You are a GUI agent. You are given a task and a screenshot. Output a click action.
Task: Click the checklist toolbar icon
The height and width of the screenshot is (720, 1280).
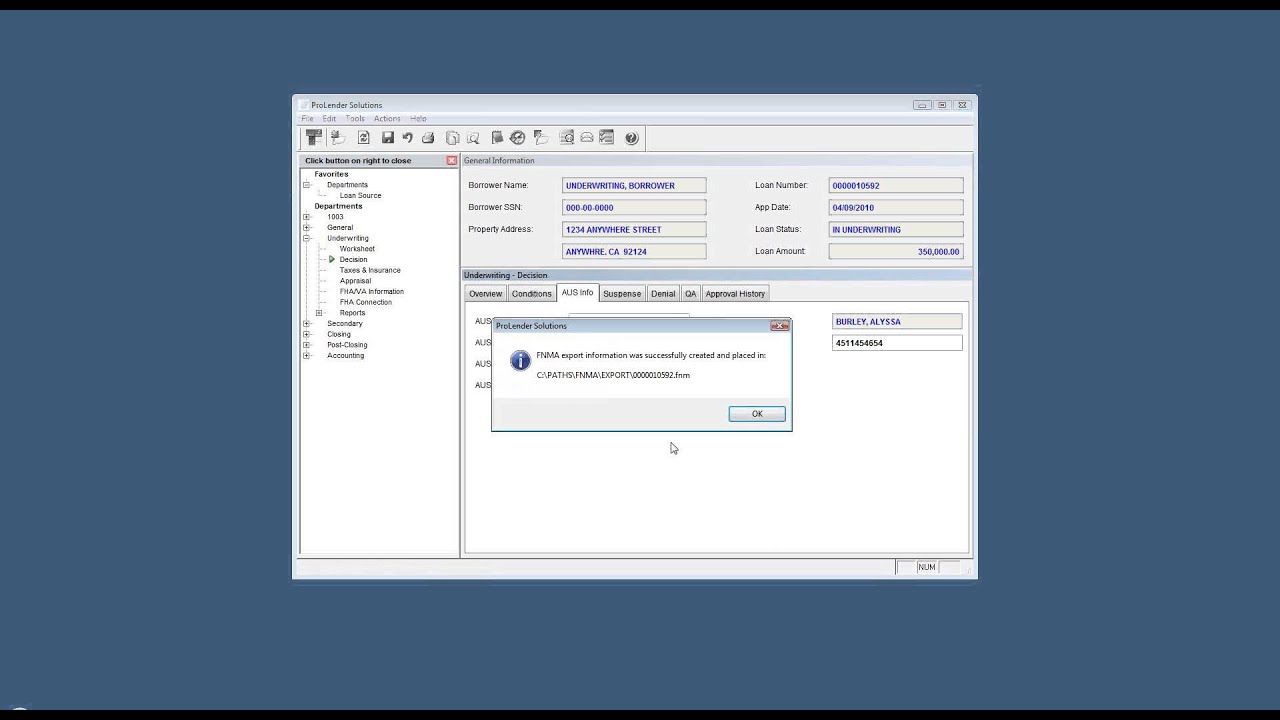pos(606,138)
